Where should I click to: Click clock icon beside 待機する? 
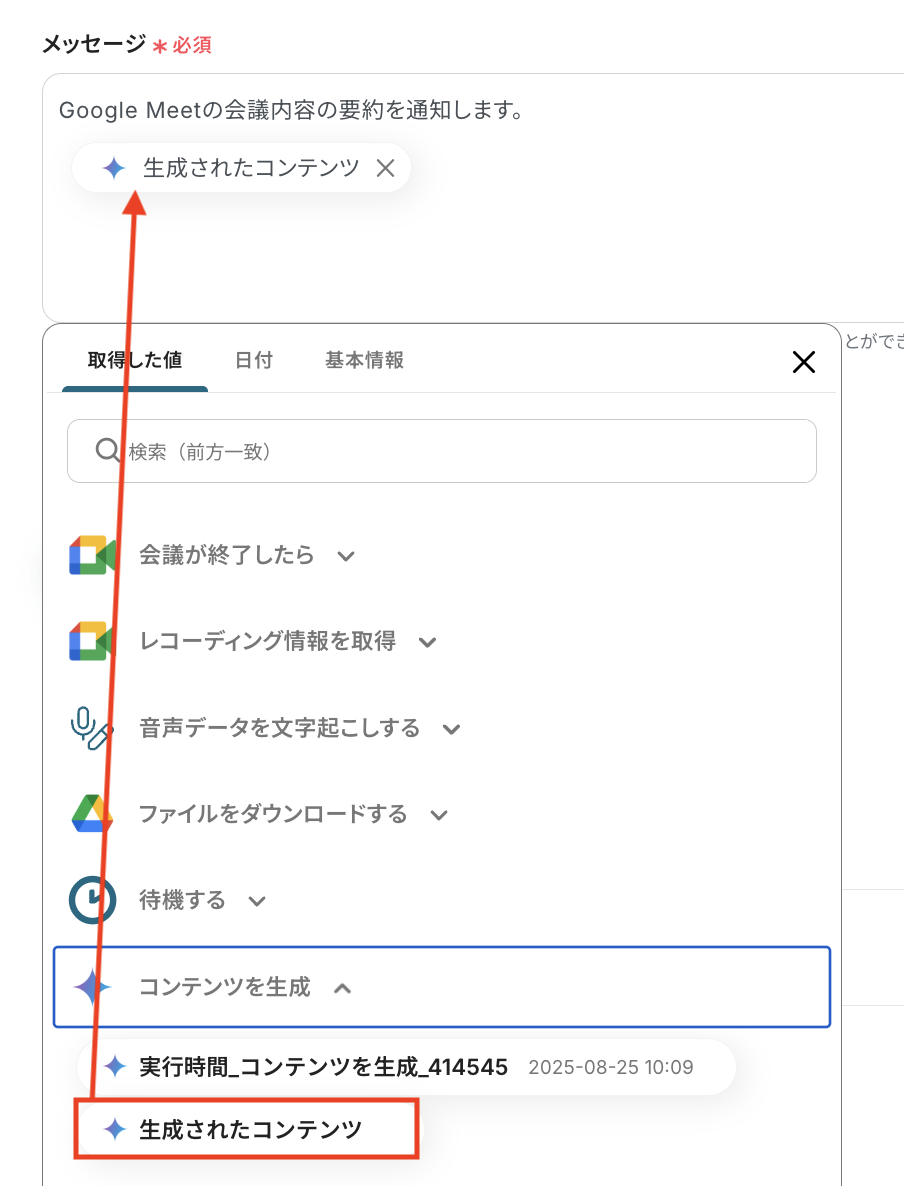(x=92, y=900)
